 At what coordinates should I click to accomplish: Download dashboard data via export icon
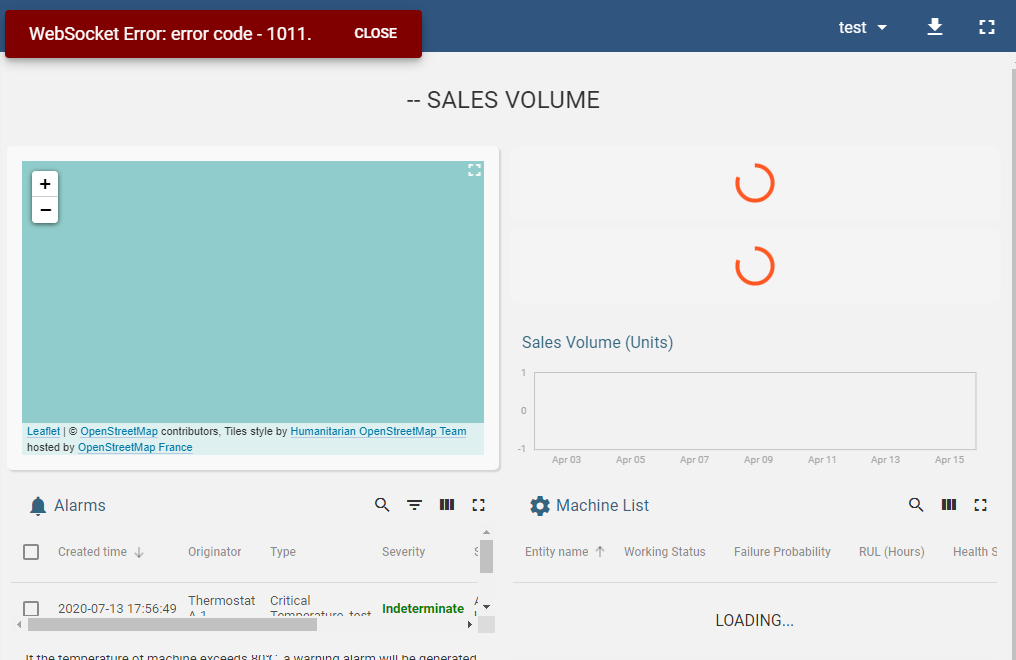[934, 27]
